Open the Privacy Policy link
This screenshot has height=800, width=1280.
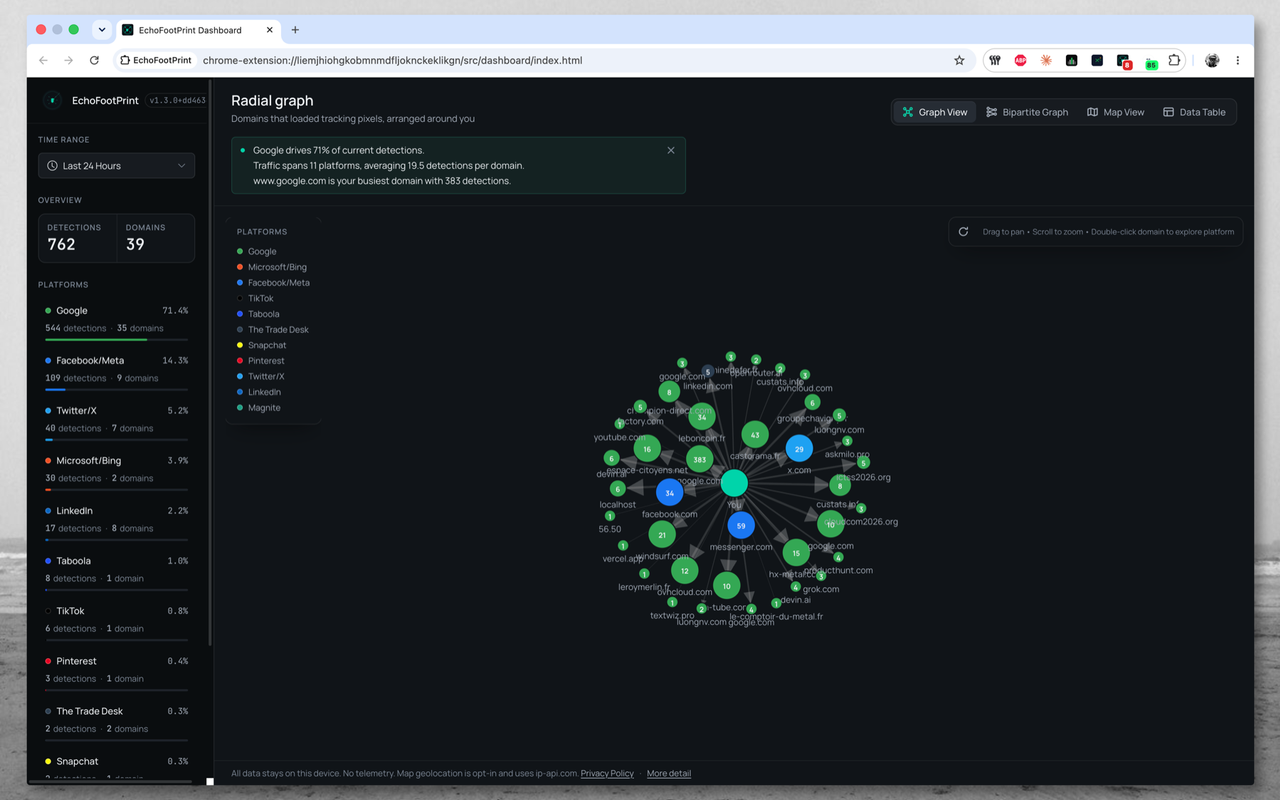click(607, 773)
